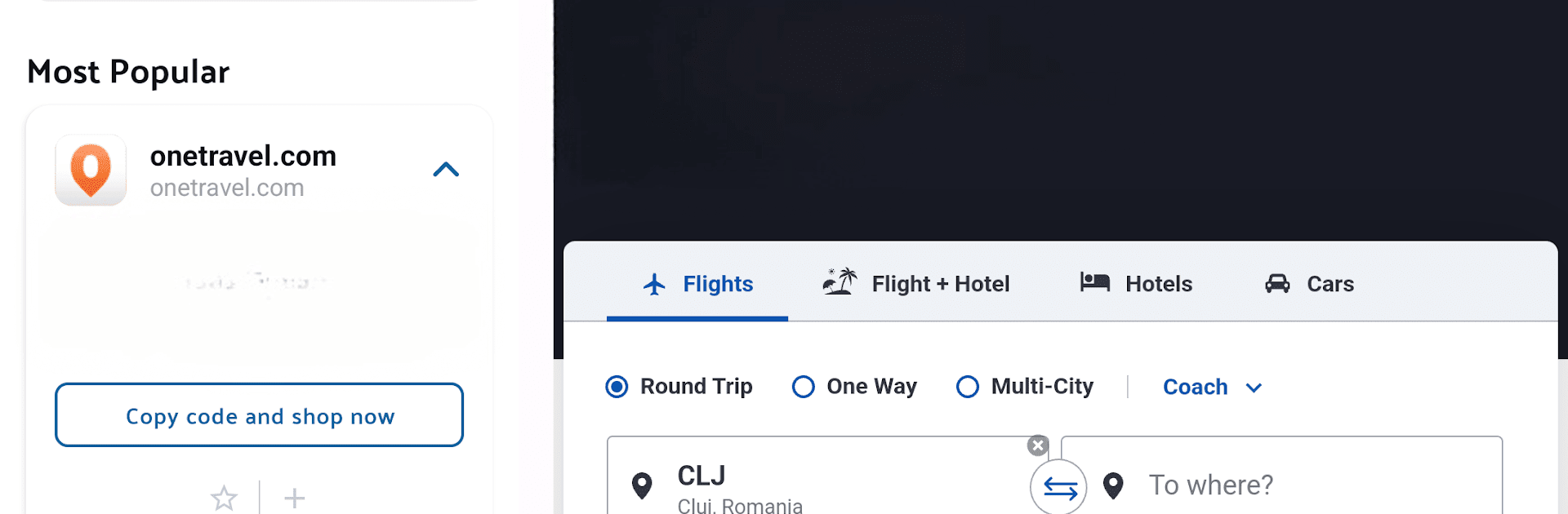Open the Coach cabin class dropdown
This screenshot has height=514, width=1568.
[x=1213, y=387]
